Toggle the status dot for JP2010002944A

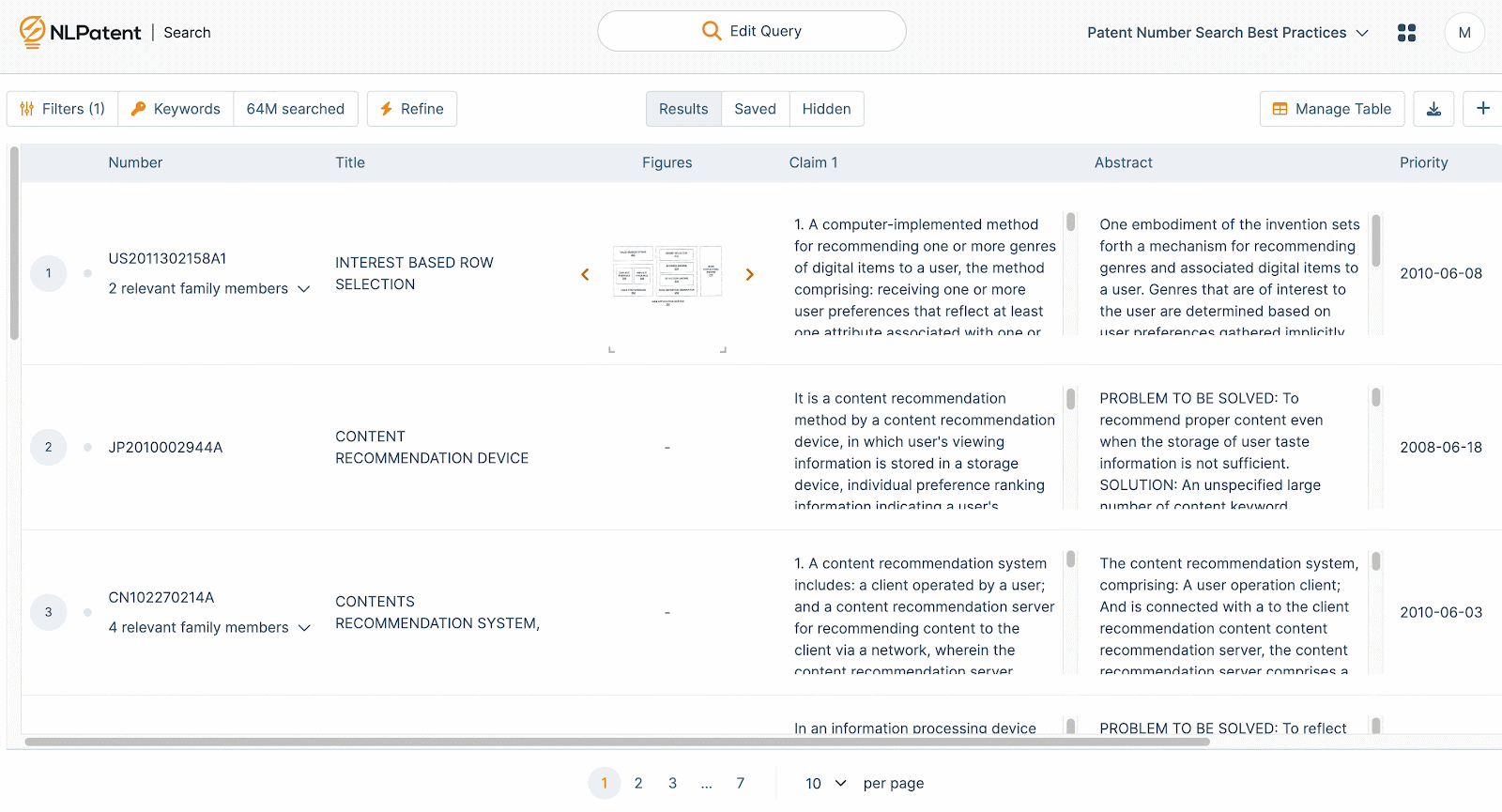tap(87, 448)
